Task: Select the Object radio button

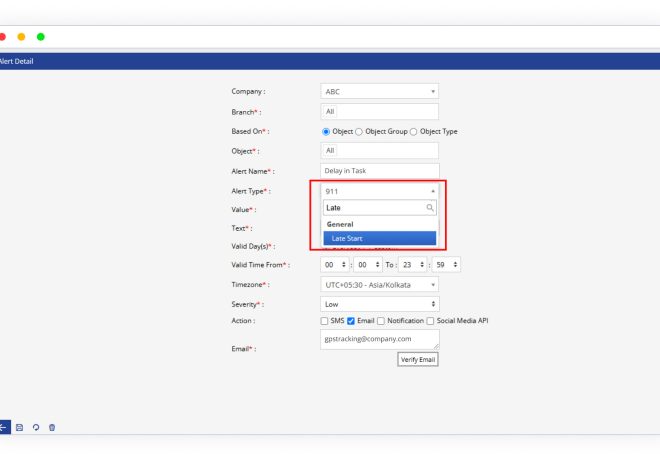Action: tap(325, 132)
